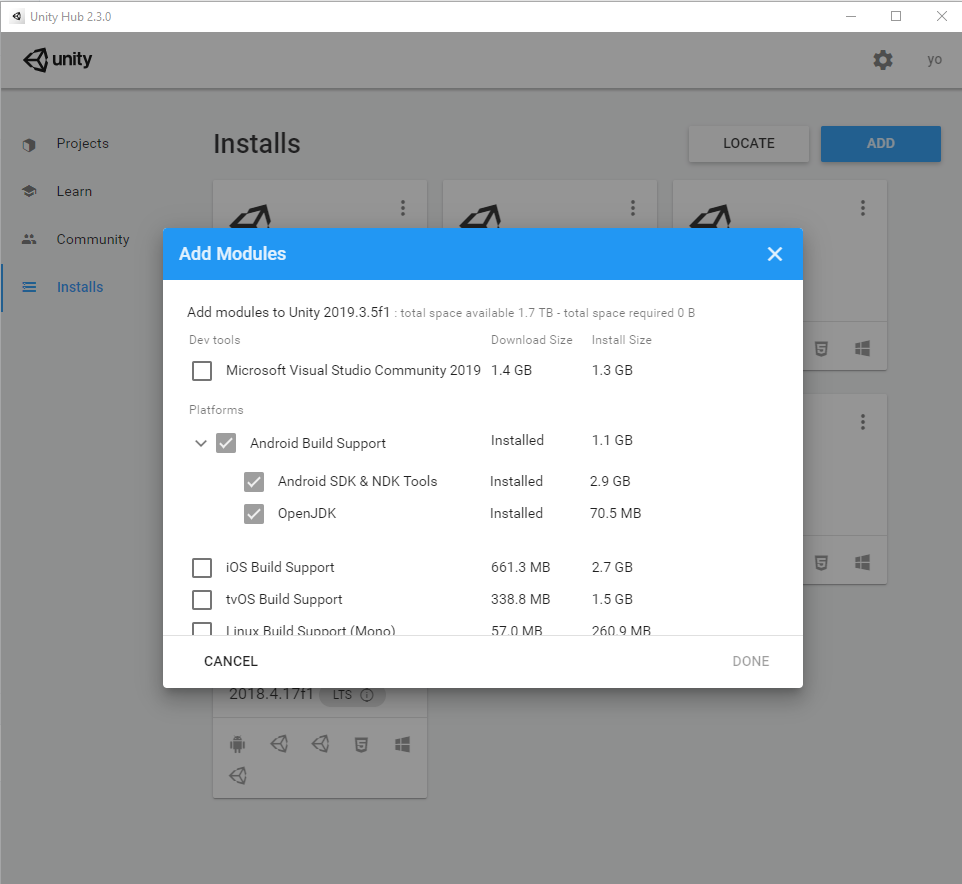Click 'Installed' status in the OpenJDK row

517,513
